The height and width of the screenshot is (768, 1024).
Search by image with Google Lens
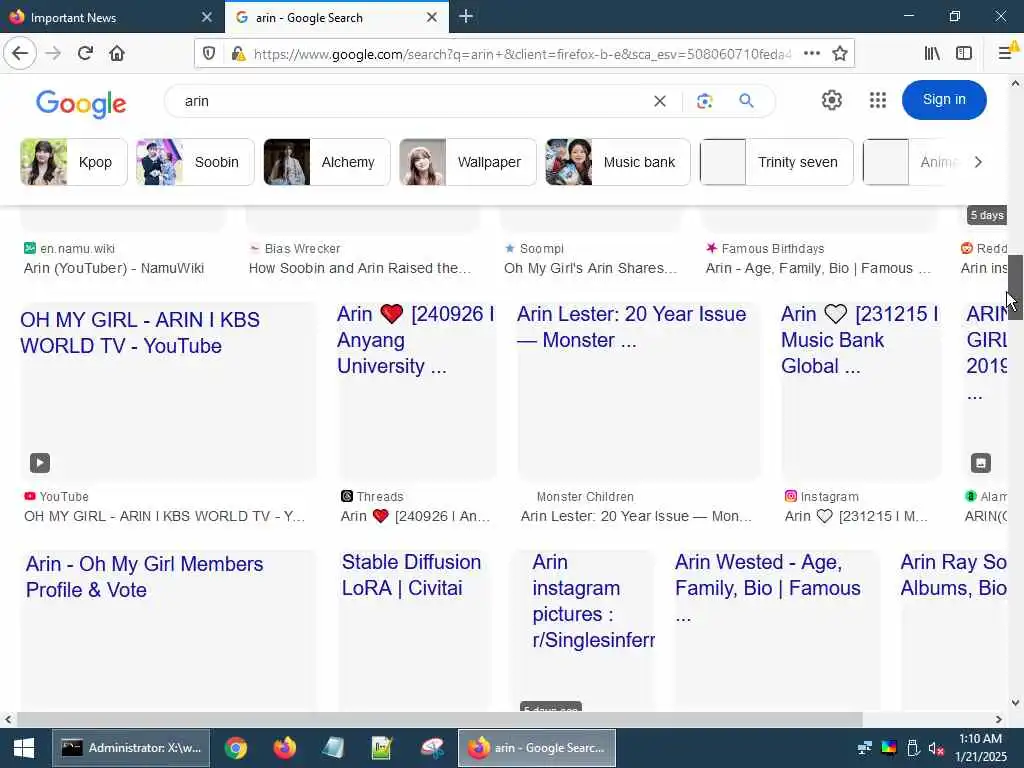[x=704, y=101]
